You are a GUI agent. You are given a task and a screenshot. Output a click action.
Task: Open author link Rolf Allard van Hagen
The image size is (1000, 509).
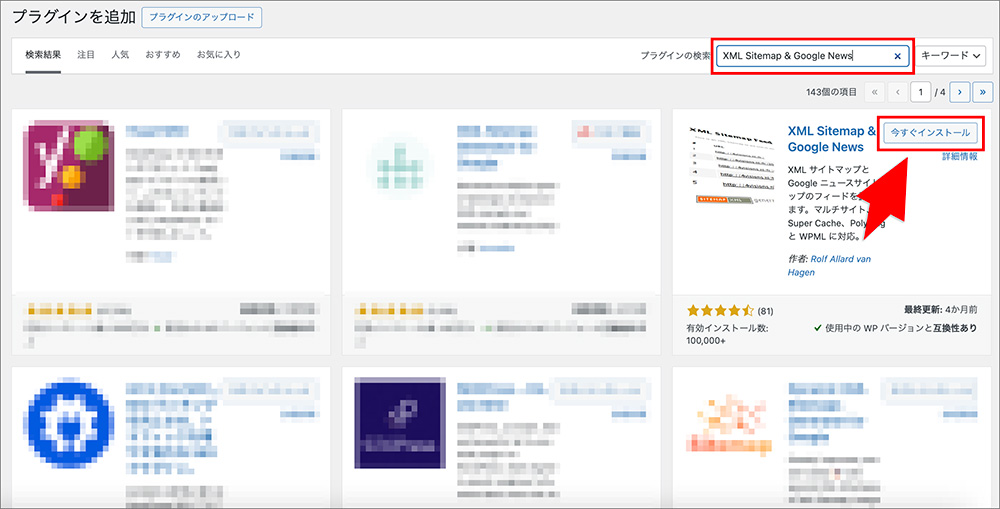tap(829, 265)
